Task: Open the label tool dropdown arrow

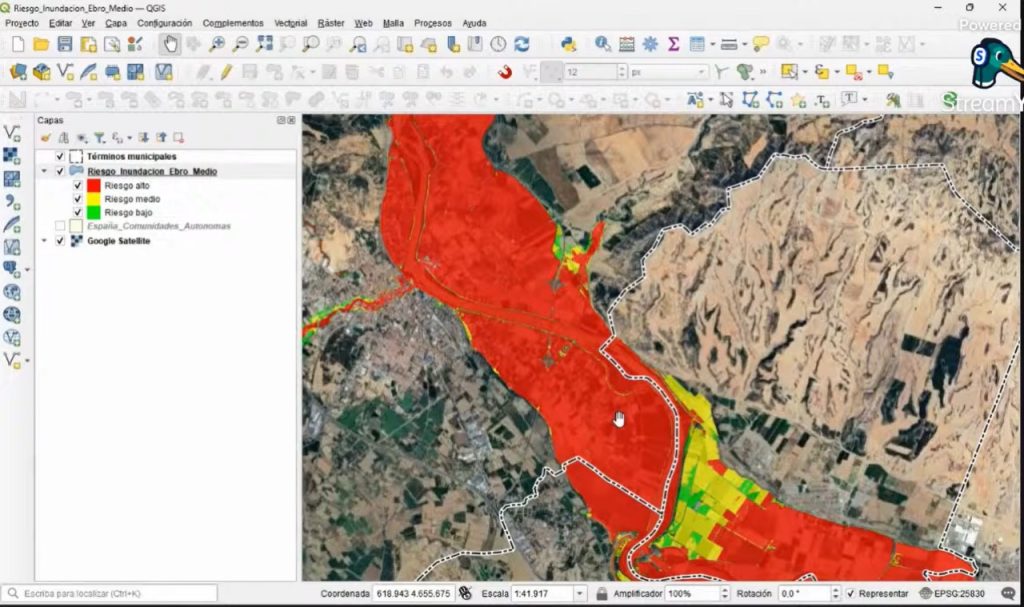Action: point(711,100)
